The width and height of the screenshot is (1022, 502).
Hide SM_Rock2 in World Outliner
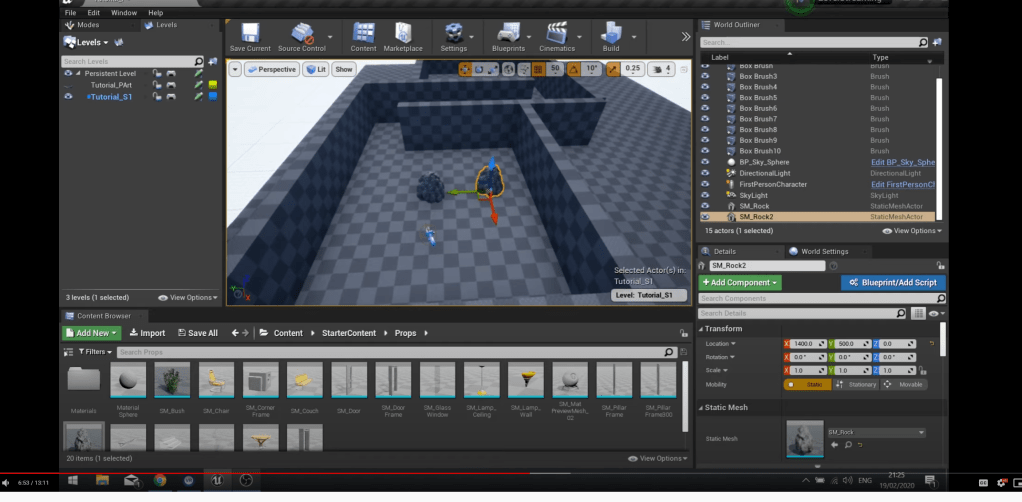[706, 216]
